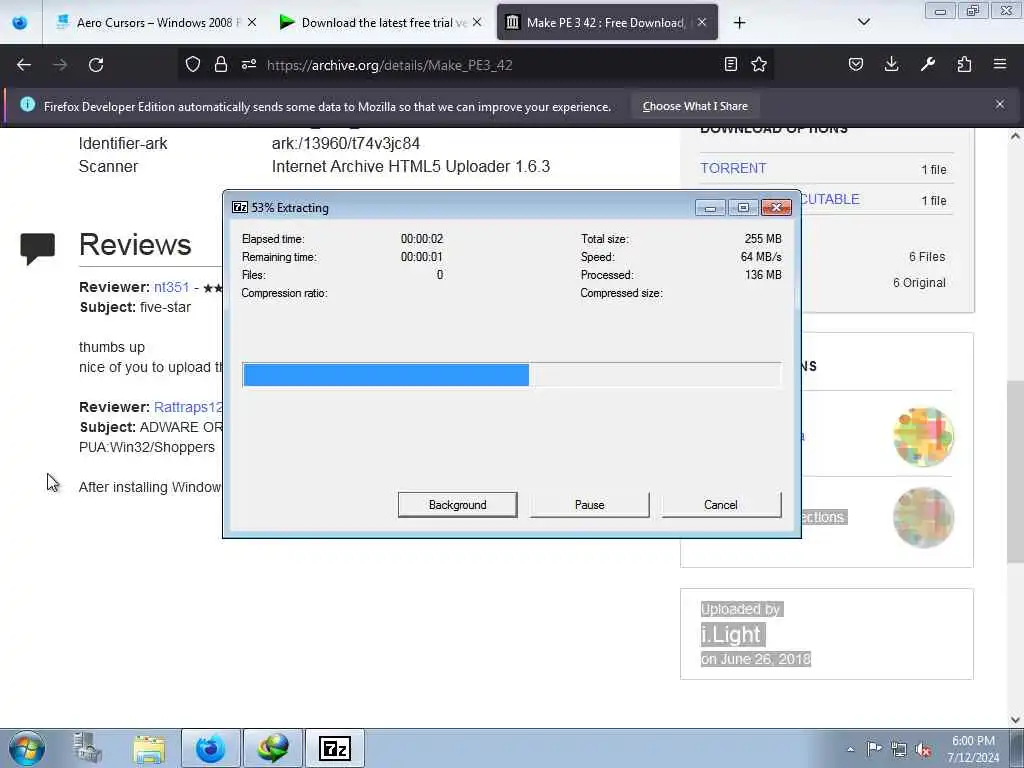Click page vertical scrollbar thumb
The image size is (1024, 768).
click(1015, 470)
